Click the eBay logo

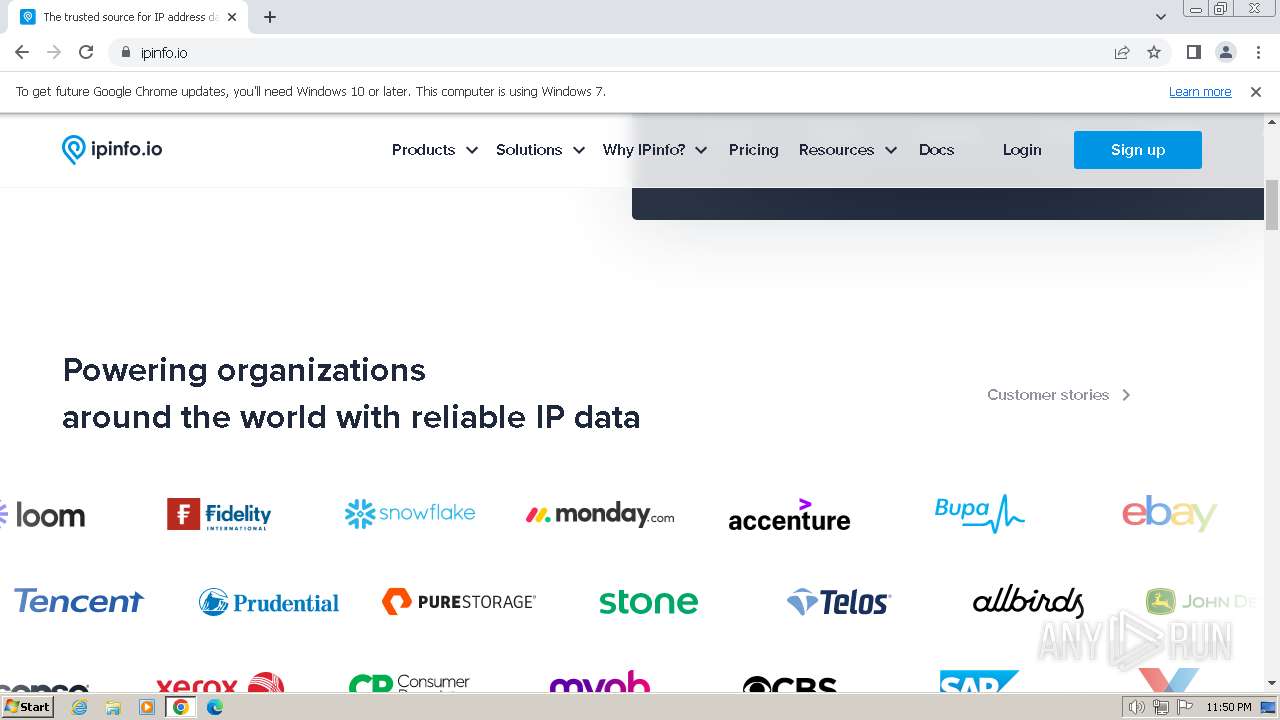coord(1169,514)
